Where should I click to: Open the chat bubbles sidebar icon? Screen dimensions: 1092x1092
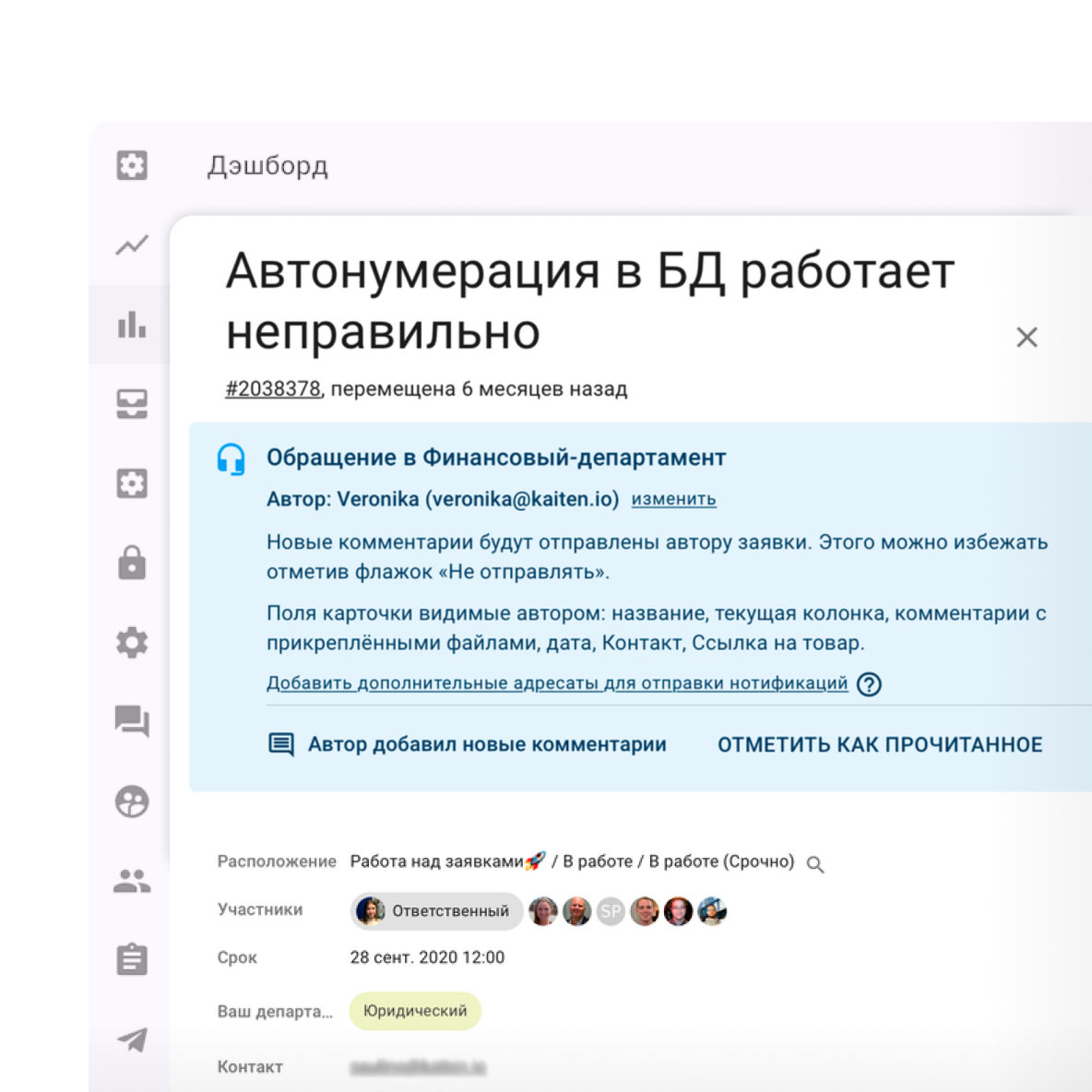point(132,721)
